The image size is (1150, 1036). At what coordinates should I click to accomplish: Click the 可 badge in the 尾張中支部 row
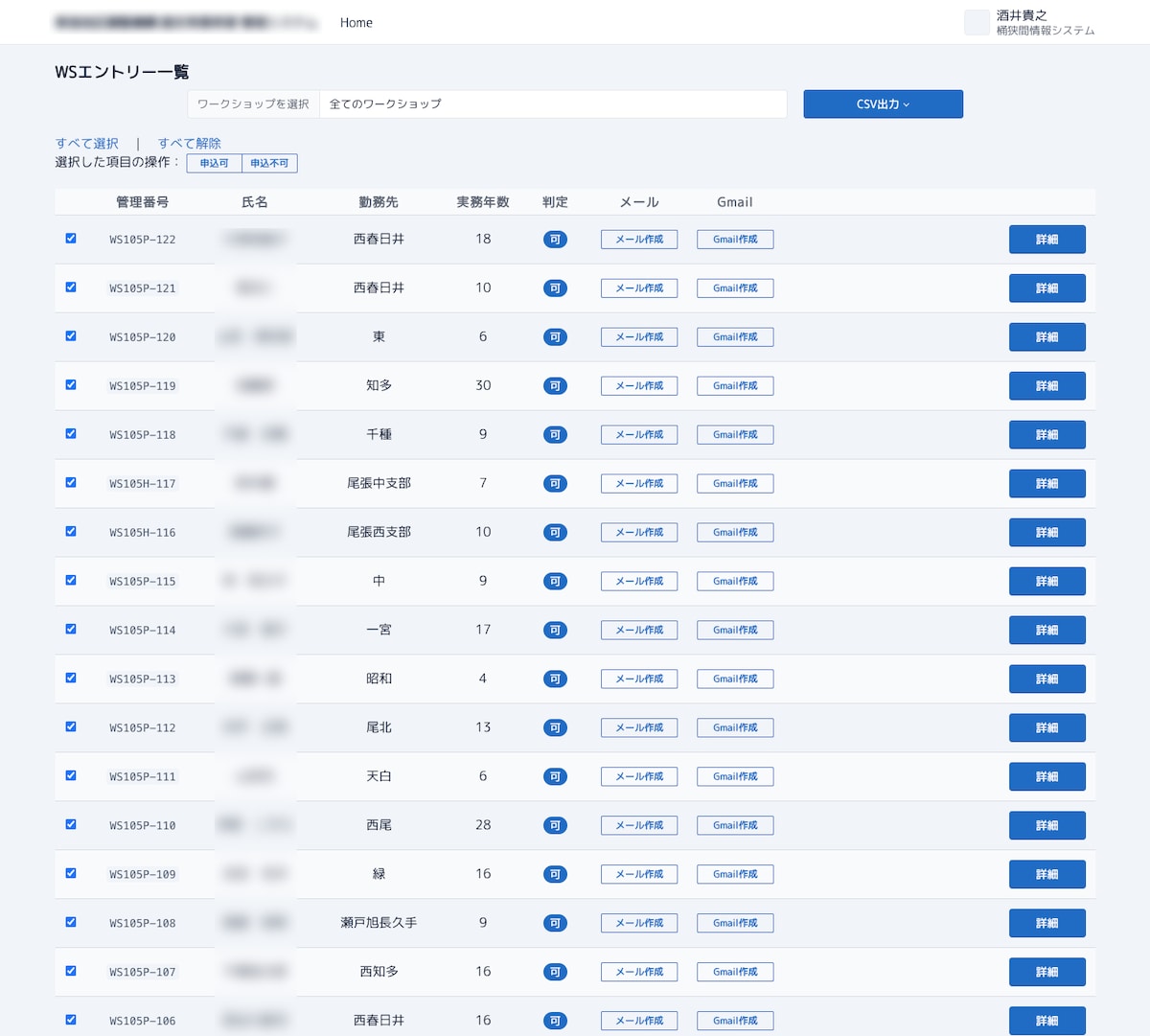click(555, 484)
